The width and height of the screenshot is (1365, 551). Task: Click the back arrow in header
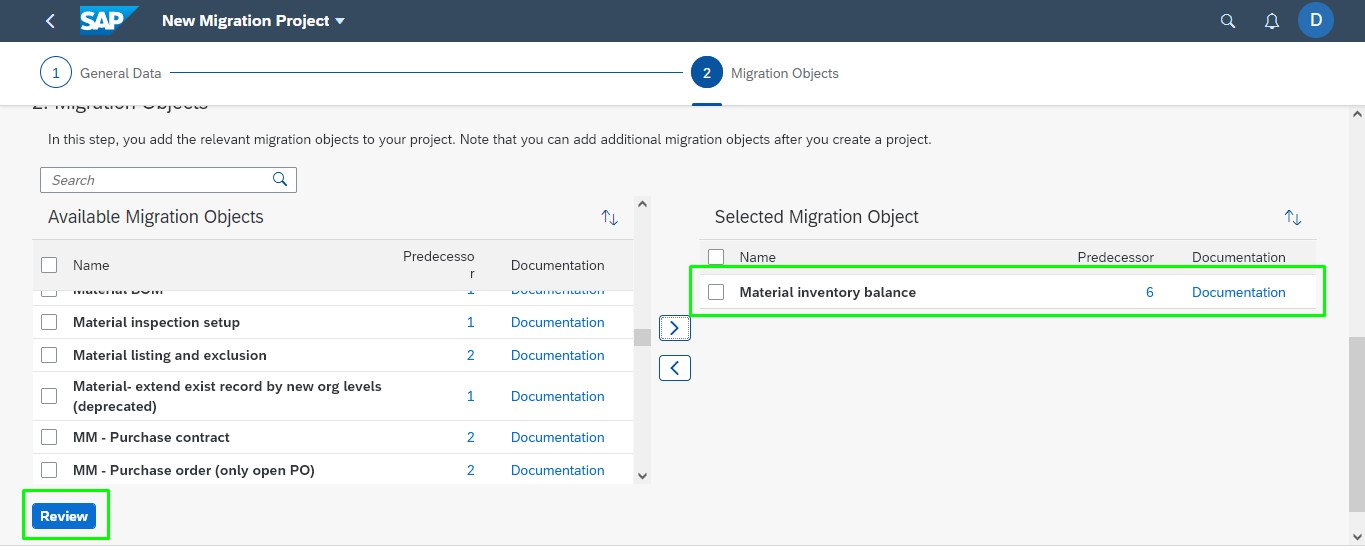[51, 20]
